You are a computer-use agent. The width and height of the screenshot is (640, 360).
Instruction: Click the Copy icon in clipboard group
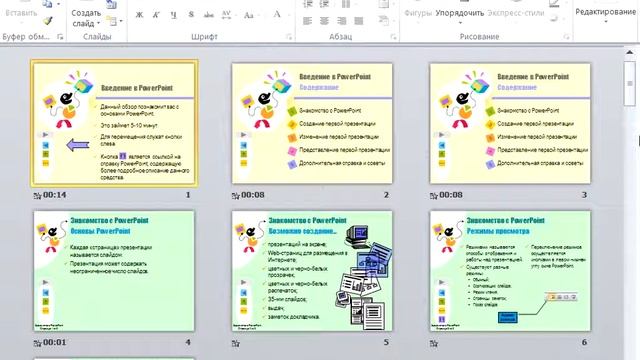click(x=48, y=4)
